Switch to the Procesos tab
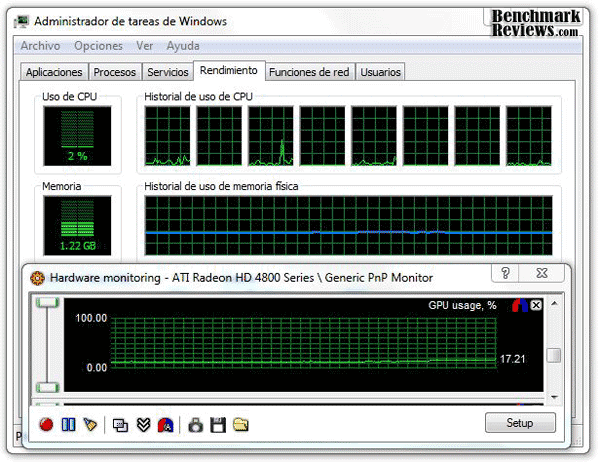This screenshot has width=600, height=463. 115,72
